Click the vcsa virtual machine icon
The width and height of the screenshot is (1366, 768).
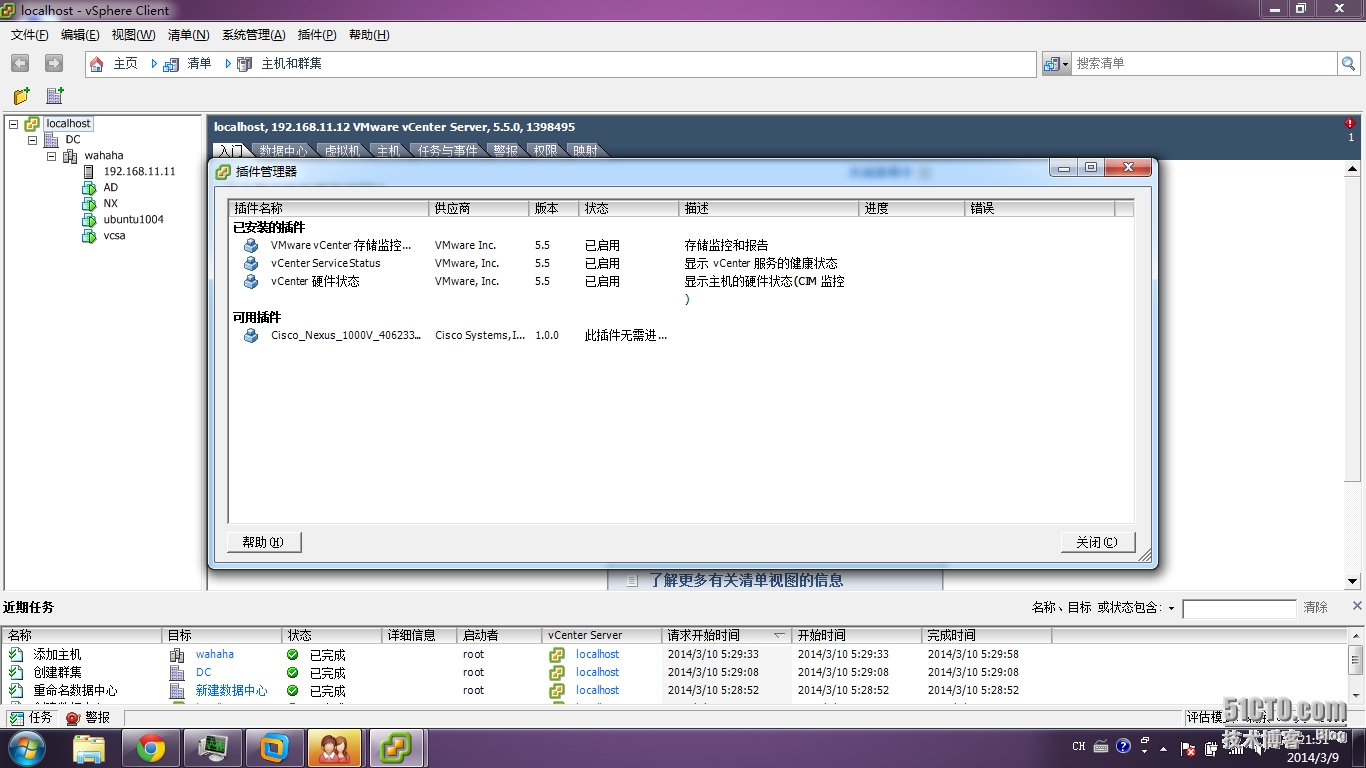tap(89, 236)
